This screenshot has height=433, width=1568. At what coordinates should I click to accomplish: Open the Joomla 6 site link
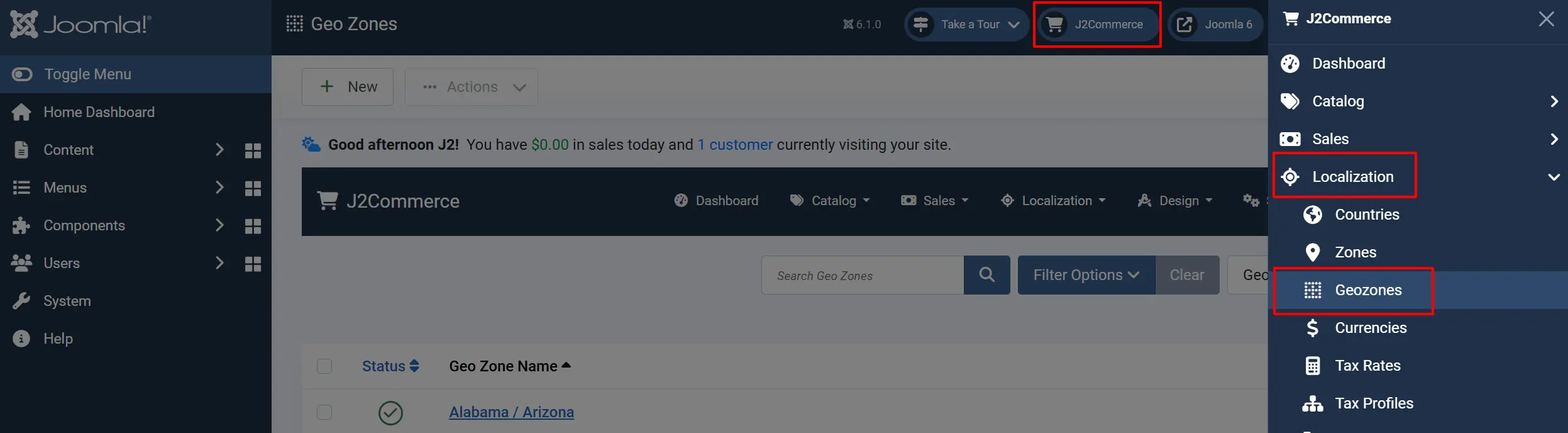click(1215, 25)
